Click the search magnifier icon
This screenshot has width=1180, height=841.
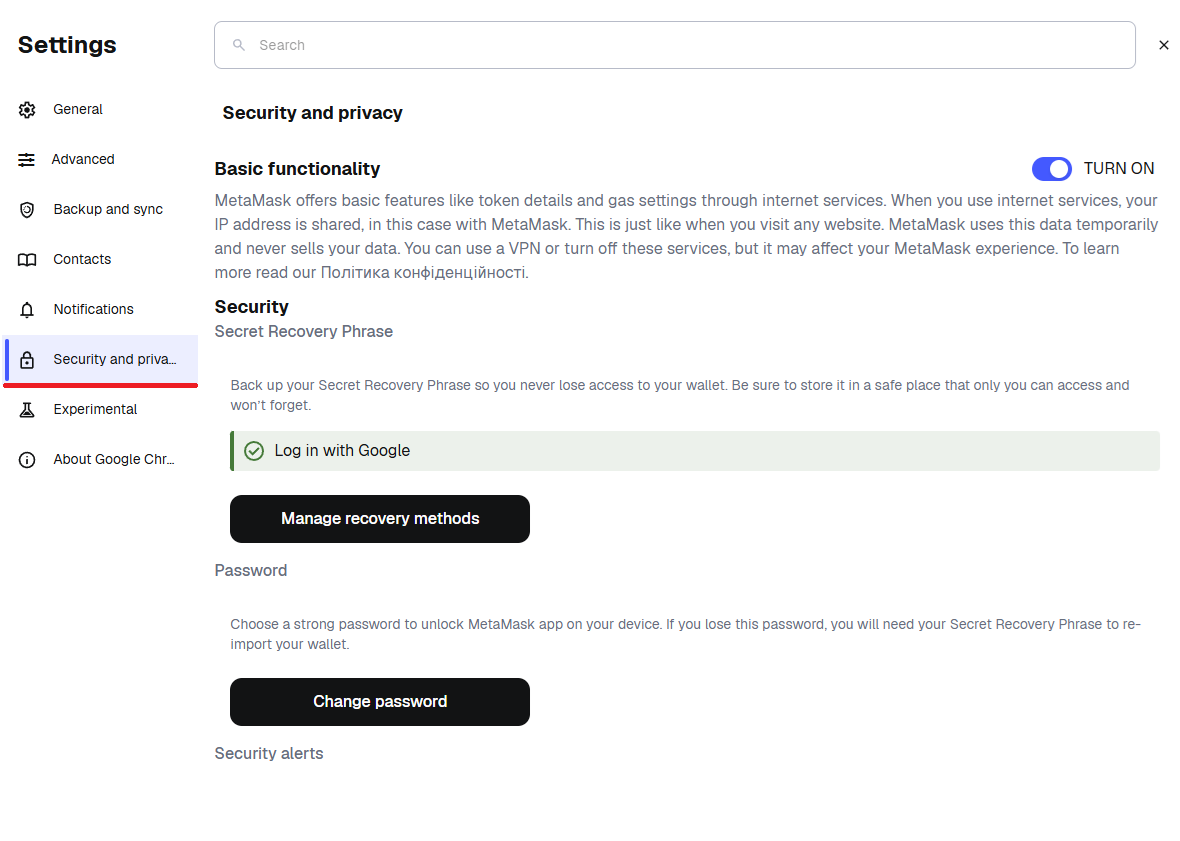238,45
